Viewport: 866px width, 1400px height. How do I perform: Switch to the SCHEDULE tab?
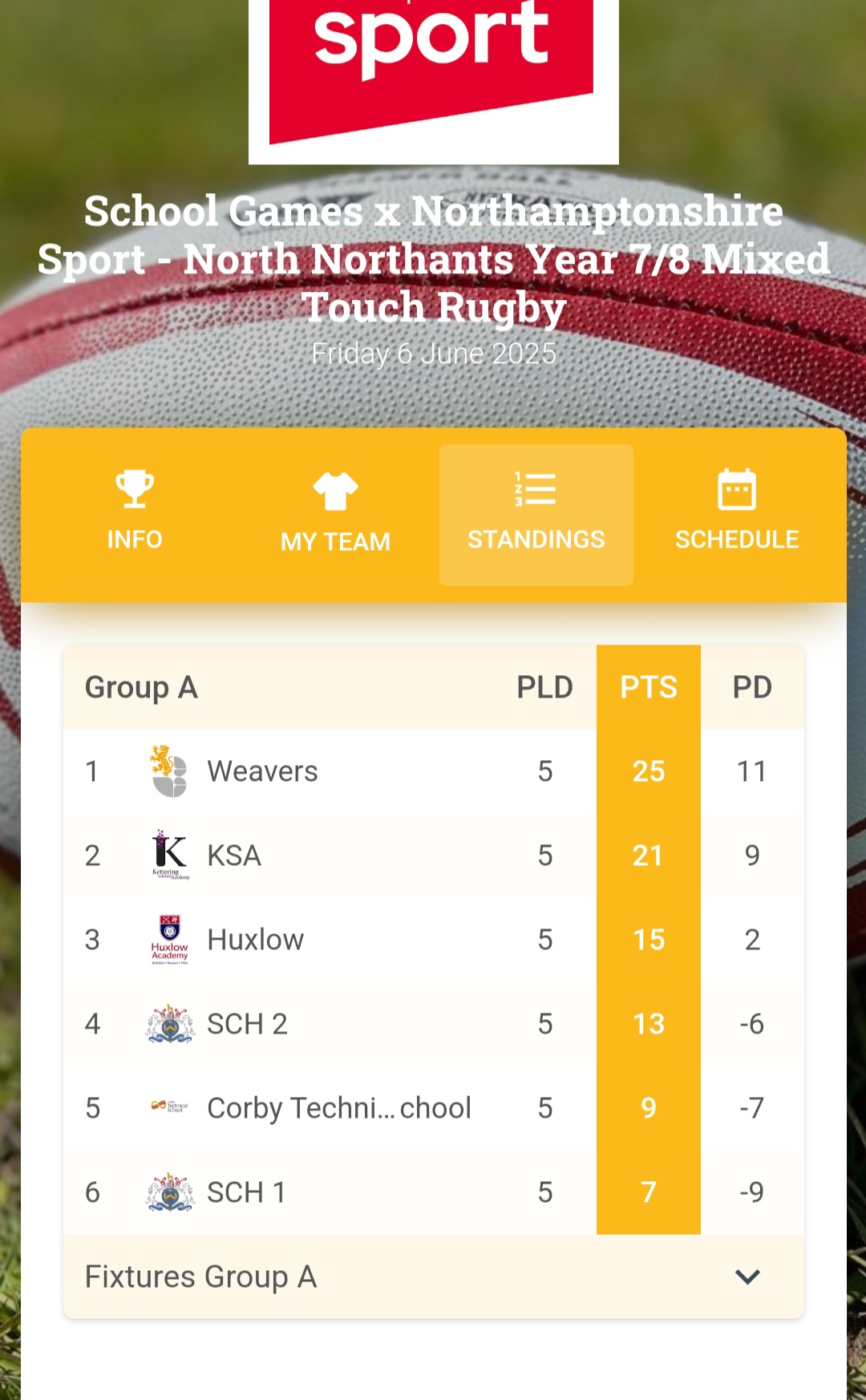pos(737,539)
